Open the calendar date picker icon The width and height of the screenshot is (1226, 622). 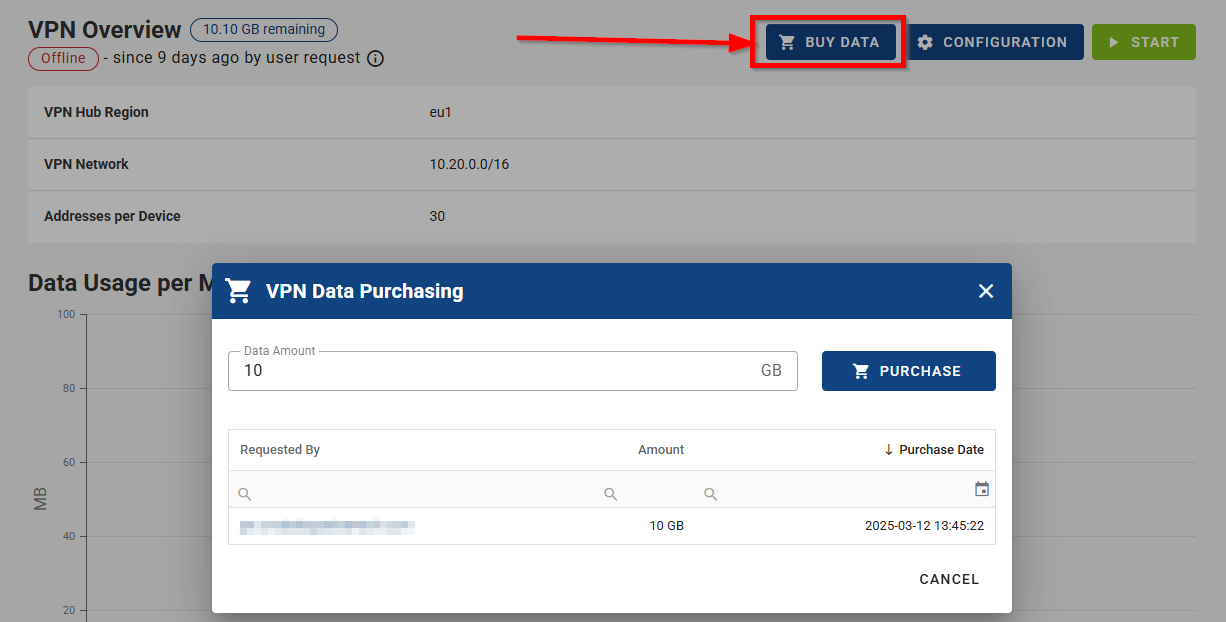pyautogui.click(x=981, y=489)
